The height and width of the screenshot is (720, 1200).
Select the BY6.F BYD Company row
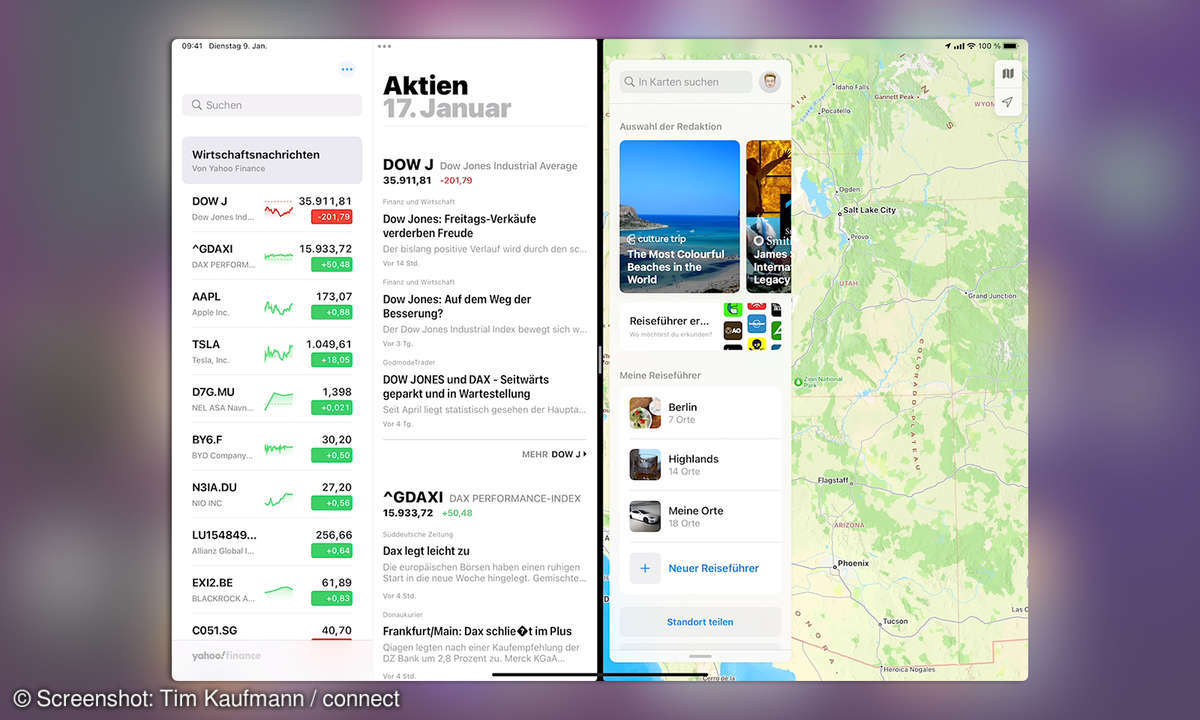pos(272,447)
